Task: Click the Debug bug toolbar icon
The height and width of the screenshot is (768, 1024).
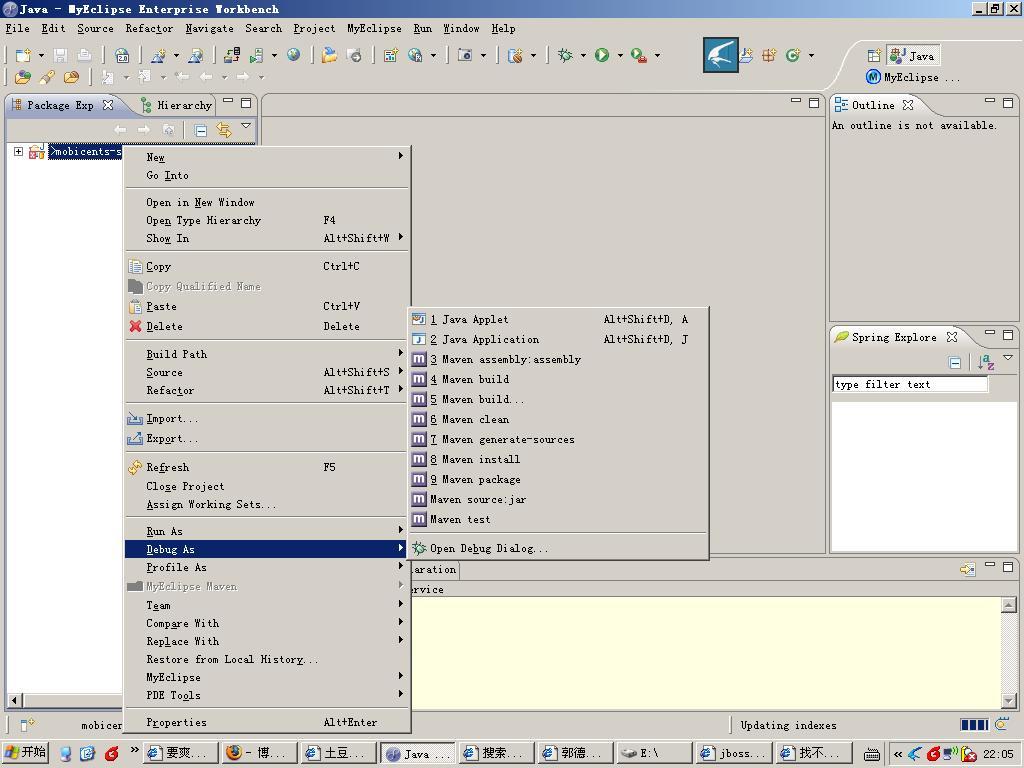Action: click(566, 56)
